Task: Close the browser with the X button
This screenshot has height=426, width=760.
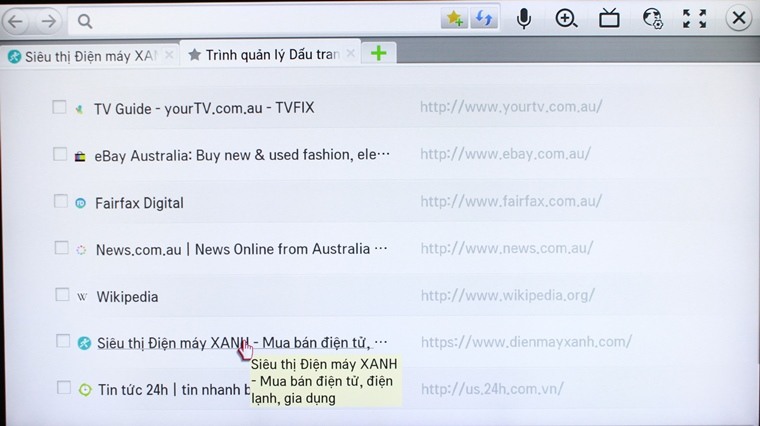Action: point(739,18)
